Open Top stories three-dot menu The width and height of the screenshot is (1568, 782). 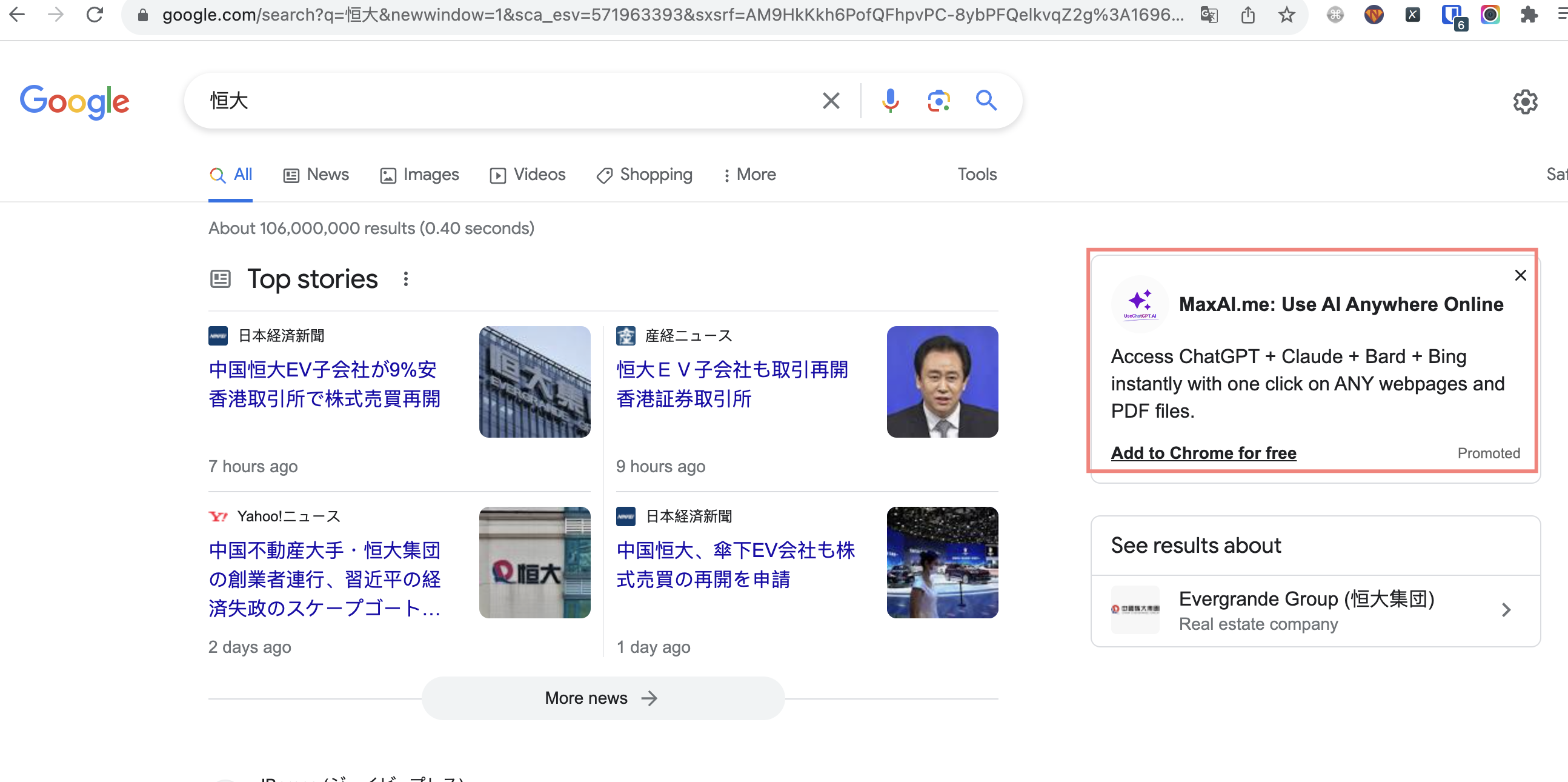tap(405, 279)
